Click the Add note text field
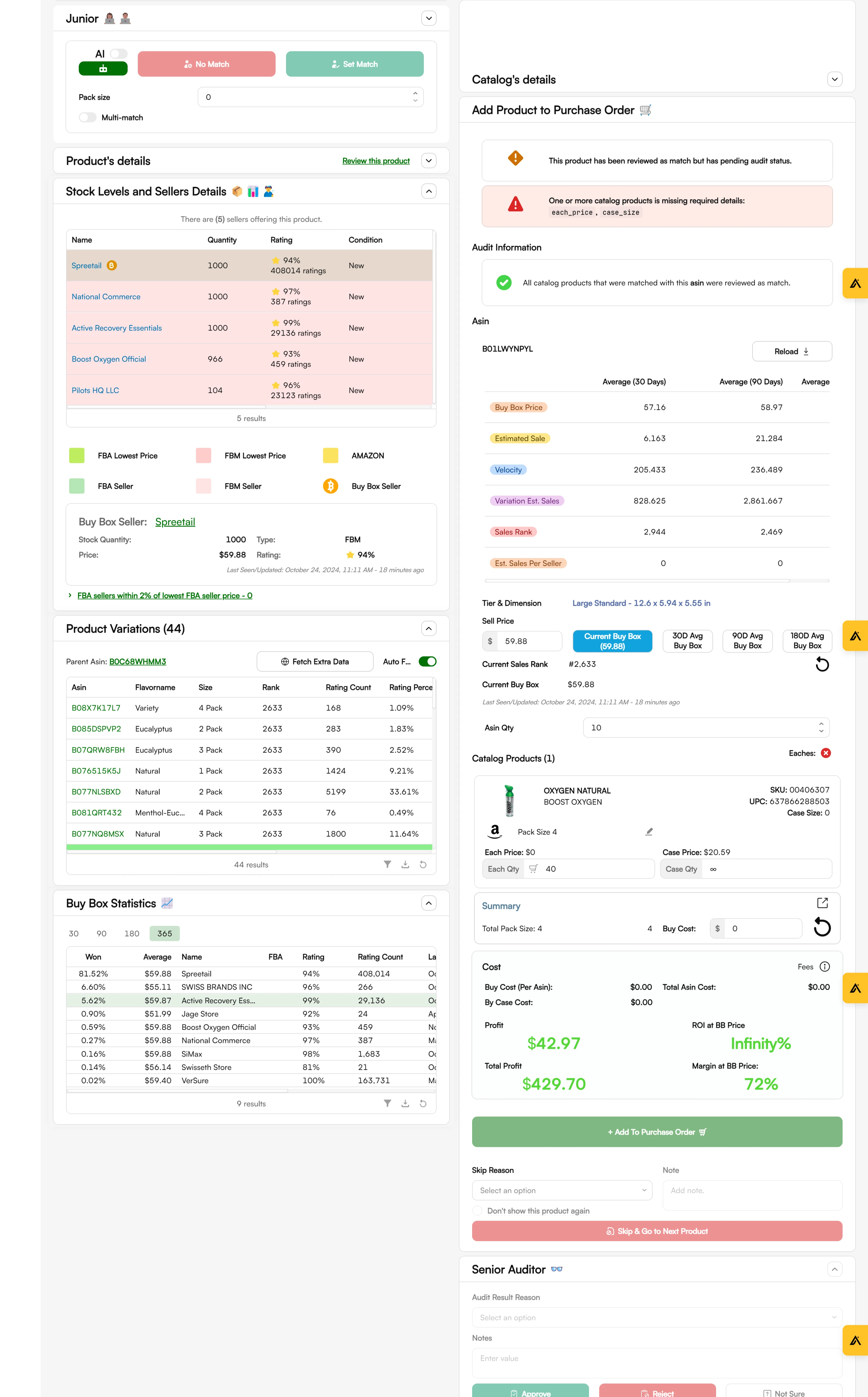Viewport: 868px width, 1397px height. coord(752,1196)
